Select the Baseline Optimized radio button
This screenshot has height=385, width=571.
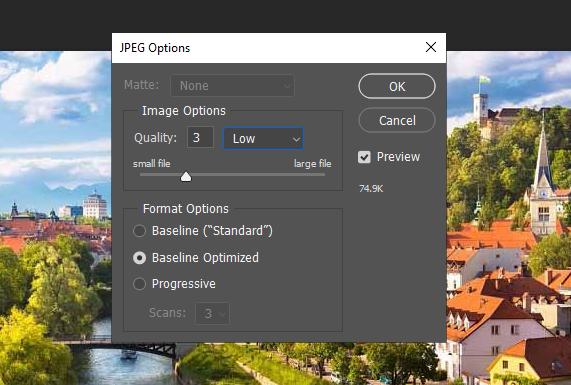139,258
